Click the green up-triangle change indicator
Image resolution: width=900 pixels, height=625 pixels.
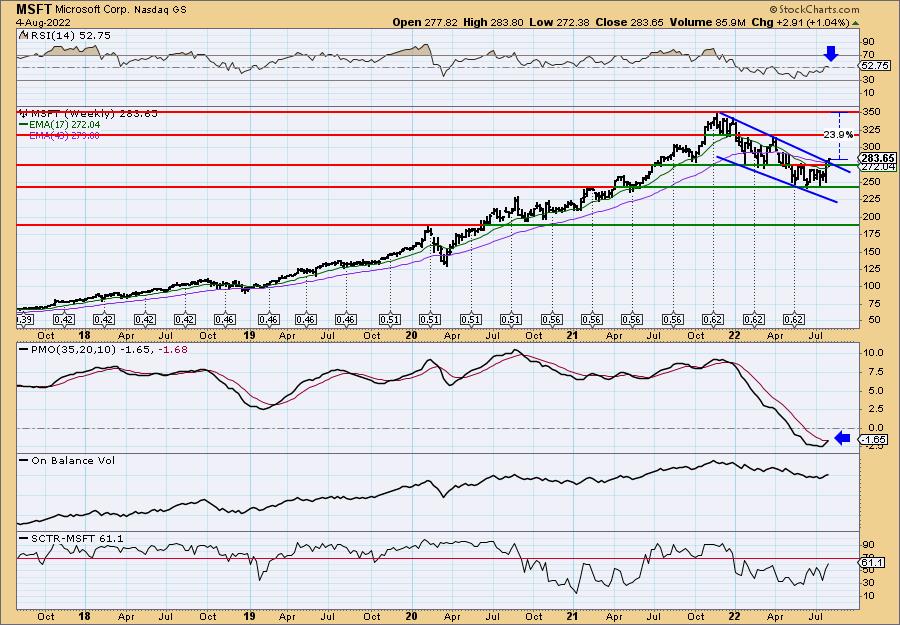855,23
